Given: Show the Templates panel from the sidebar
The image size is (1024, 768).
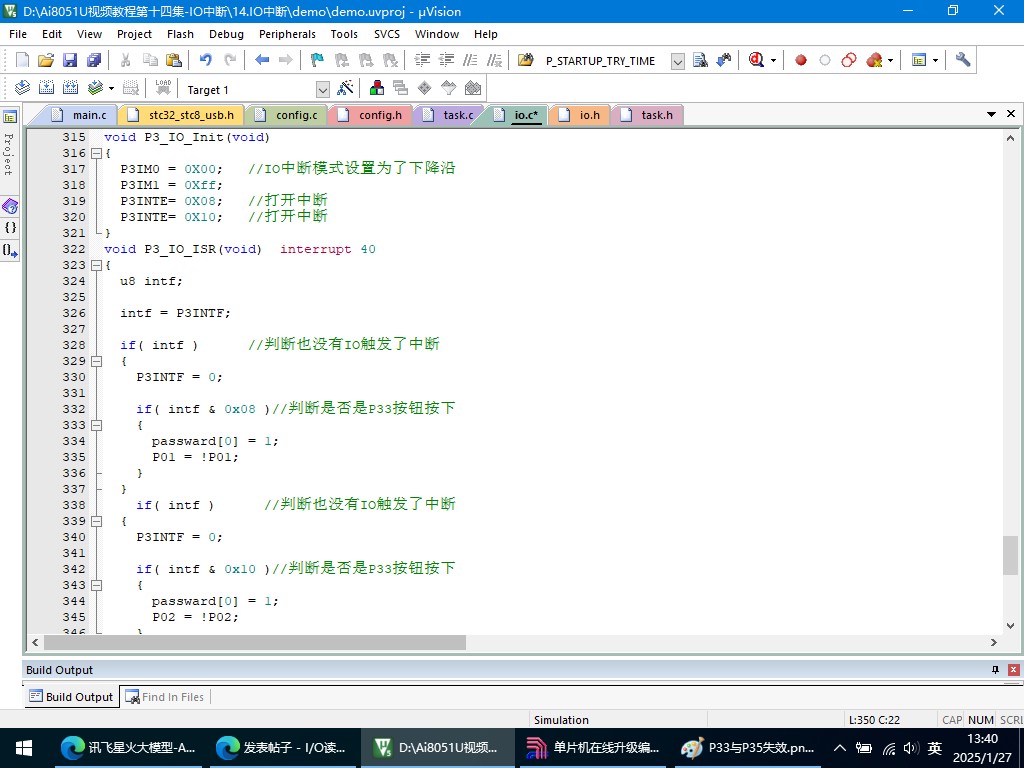Looking at the screenshot, I should (x=10, y=250).
